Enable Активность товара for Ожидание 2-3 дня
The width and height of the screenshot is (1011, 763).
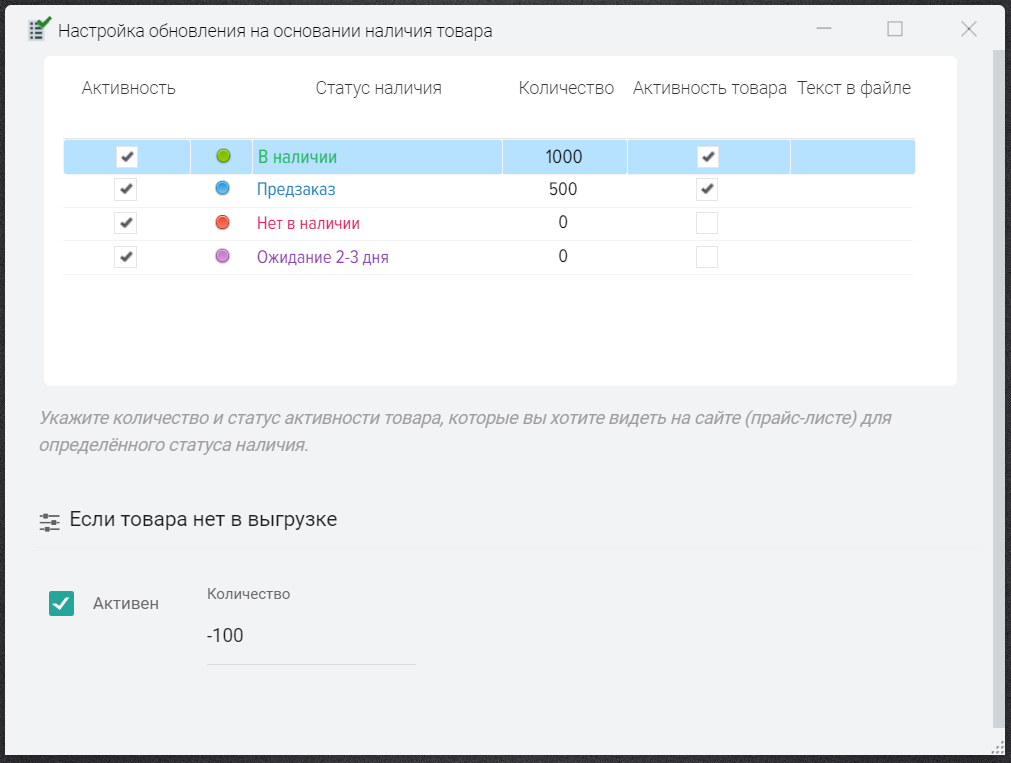[x=707, y=257]
